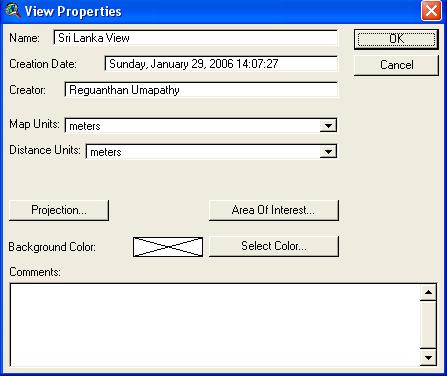Open the Map Units dropdown arrow
This screenshot has width=447, height=376.
[x=328, y=126]
